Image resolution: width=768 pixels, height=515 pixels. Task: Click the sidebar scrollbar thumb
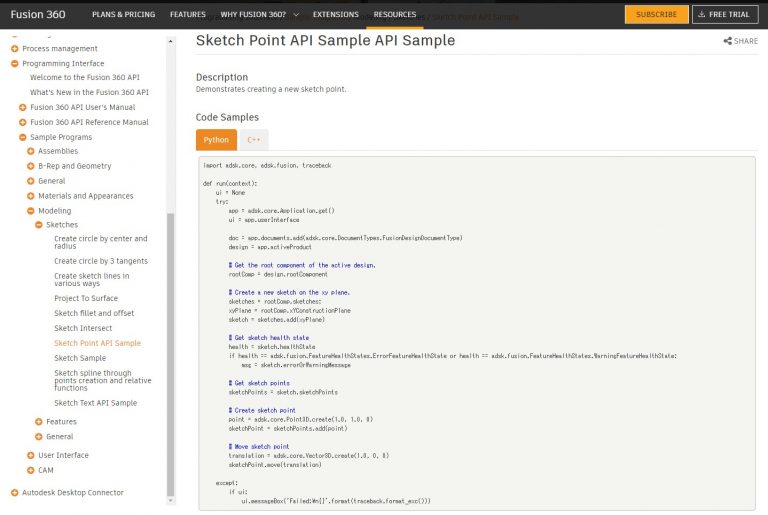click(170, 355)
